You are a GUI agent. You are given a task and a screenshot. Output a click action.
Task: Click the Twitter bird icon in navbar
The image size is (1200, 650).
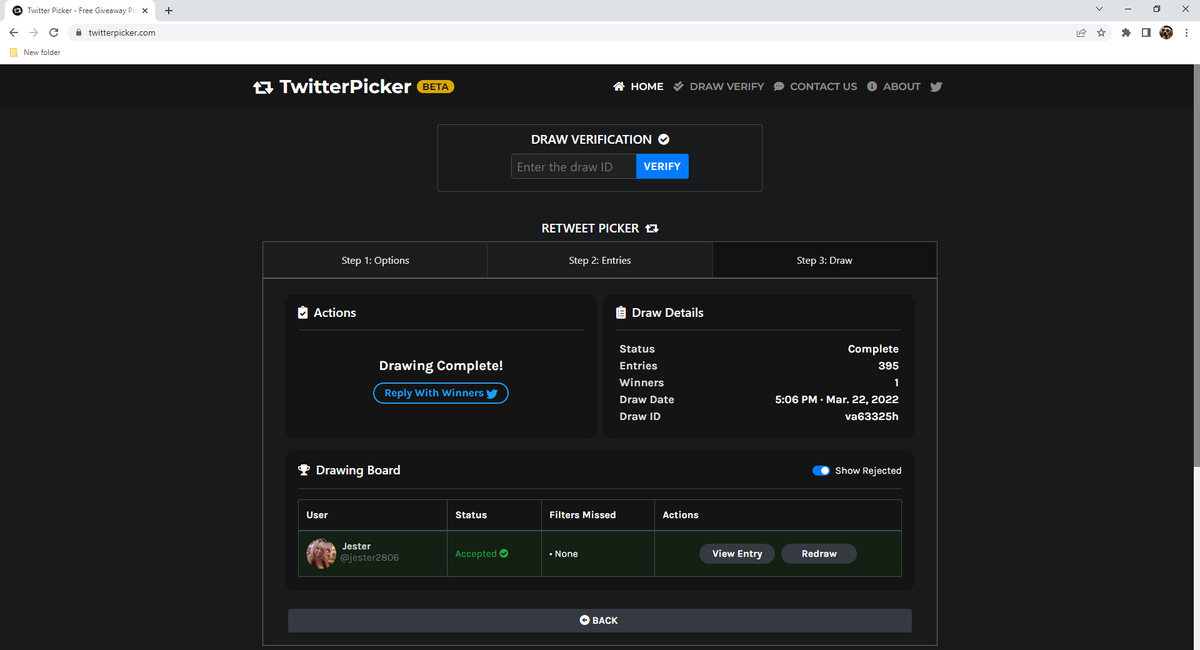936,87
